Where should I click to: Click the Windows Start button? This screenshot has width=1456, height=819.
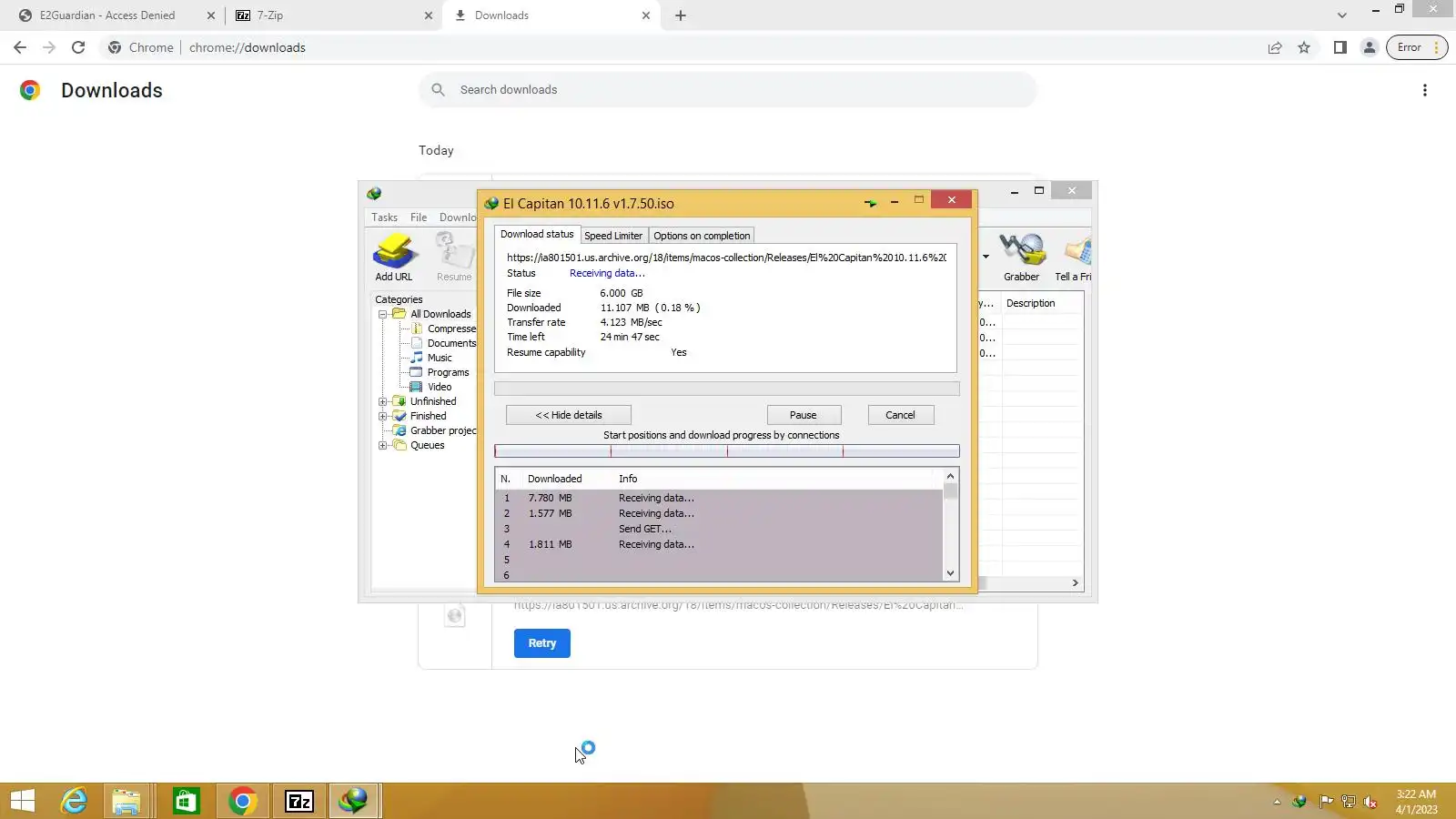coord(23,801)
